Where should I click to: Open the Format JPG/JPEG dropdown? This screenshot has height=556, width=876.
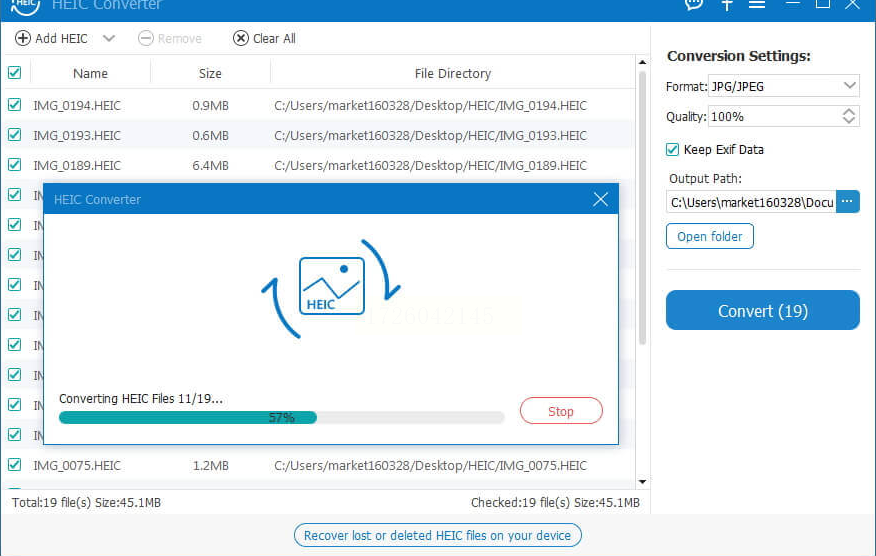coord(783,86)
